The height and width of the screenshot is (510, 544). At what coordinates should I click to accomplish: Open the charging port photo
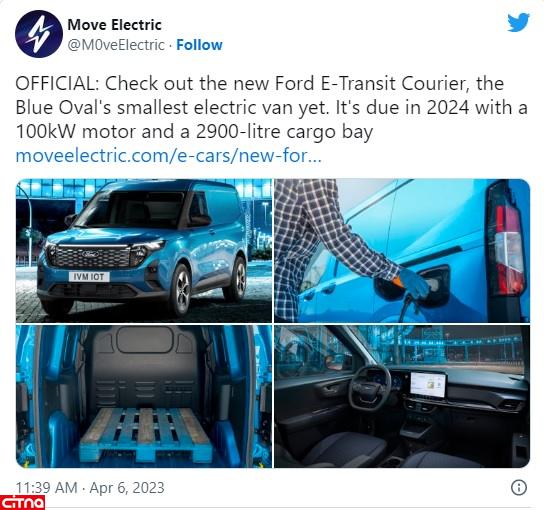(402, 250)
